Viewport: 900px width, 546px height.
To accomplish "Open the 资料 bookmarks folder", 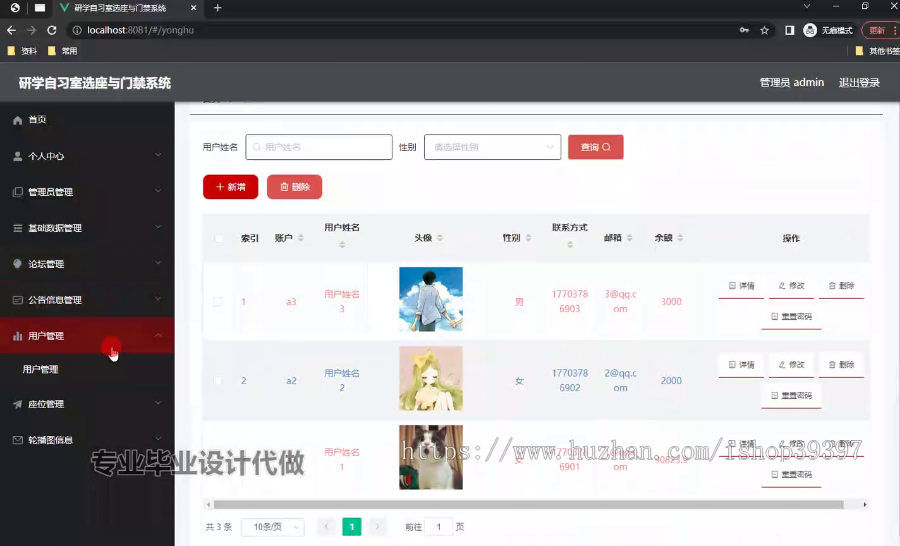I will [22, 51].
